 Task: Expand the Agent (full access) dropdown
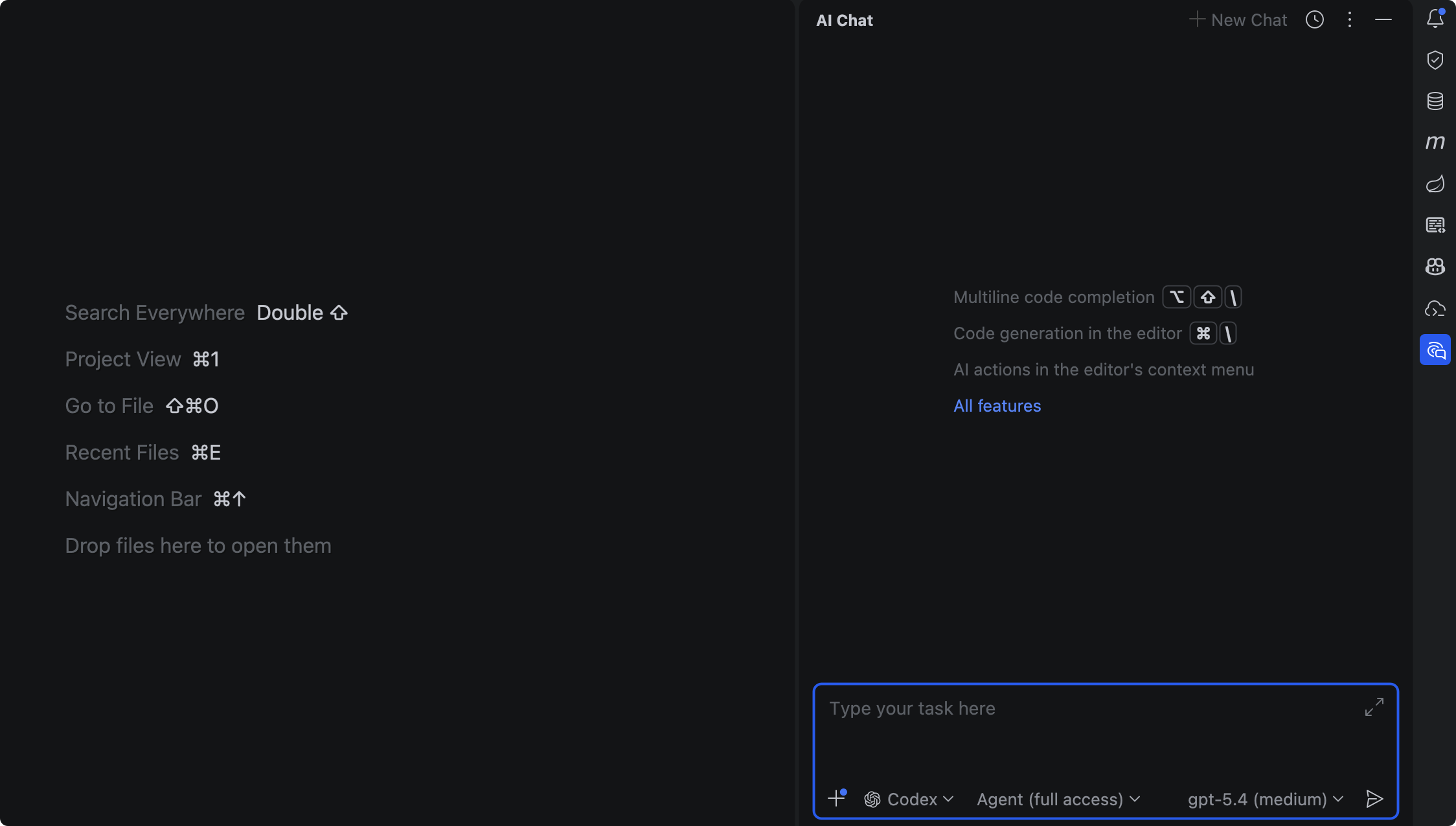pyautogui.click(x=1058, y=799)
